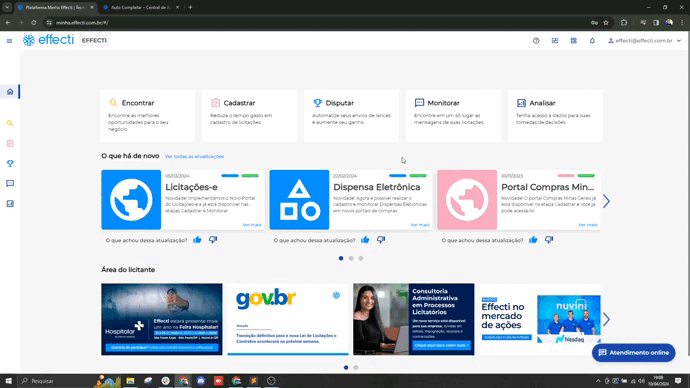The height and width of the screenshot is (388, 690).
Task: Click the EFFECTI company label
Action: 94,40
